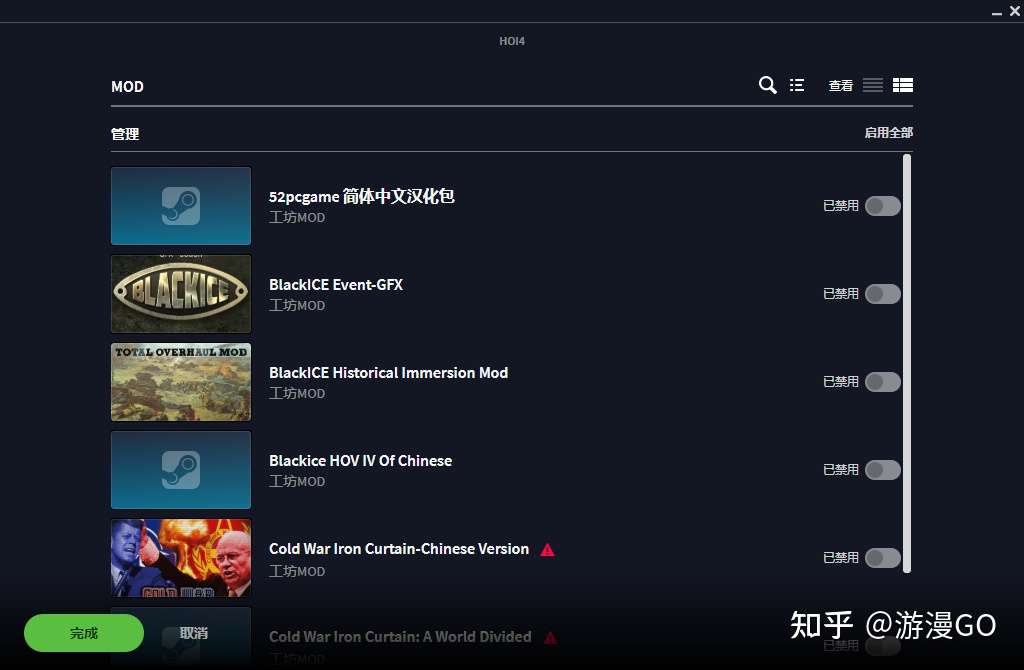
Task: Click 启用全部 to enable all mods
Action: coord(888,133)
